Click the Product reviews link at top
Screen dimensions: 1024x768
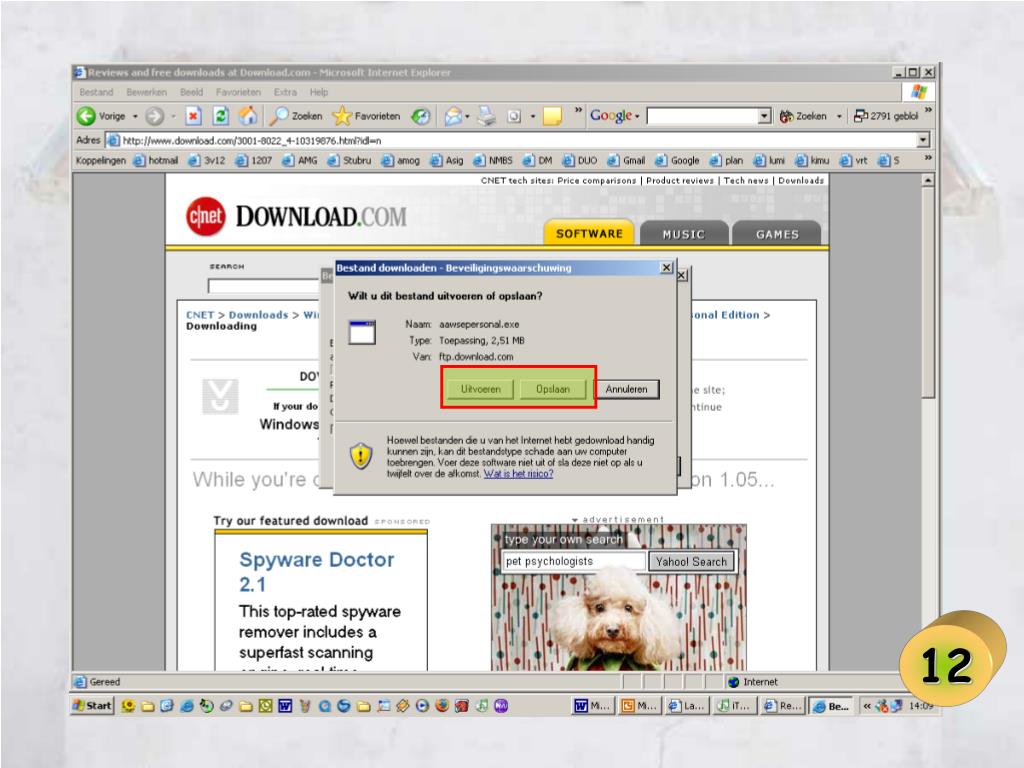(x=680, y=180)
